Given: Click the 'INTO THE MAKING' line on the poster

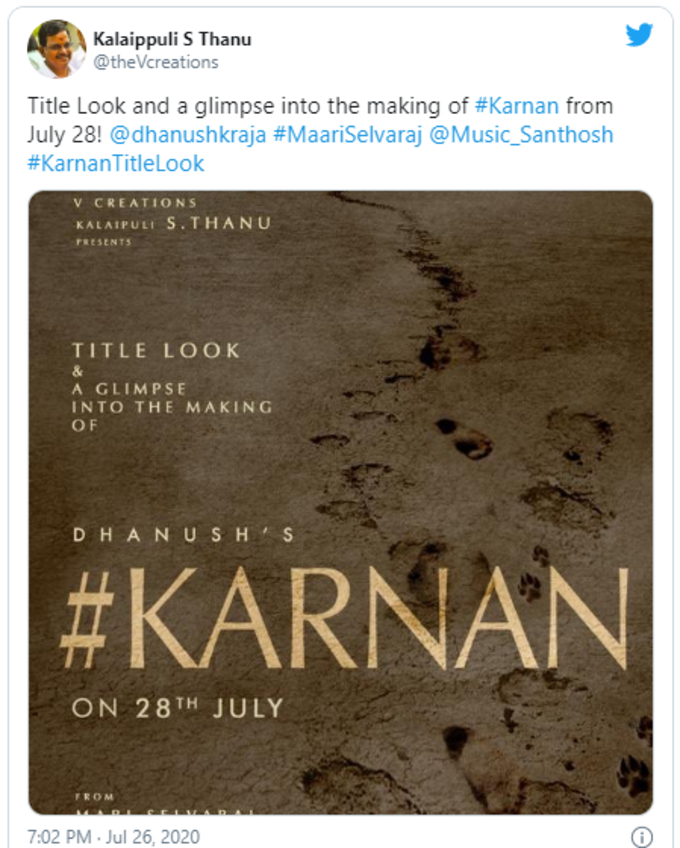Looking at the screenshot, I should (172, 407).
